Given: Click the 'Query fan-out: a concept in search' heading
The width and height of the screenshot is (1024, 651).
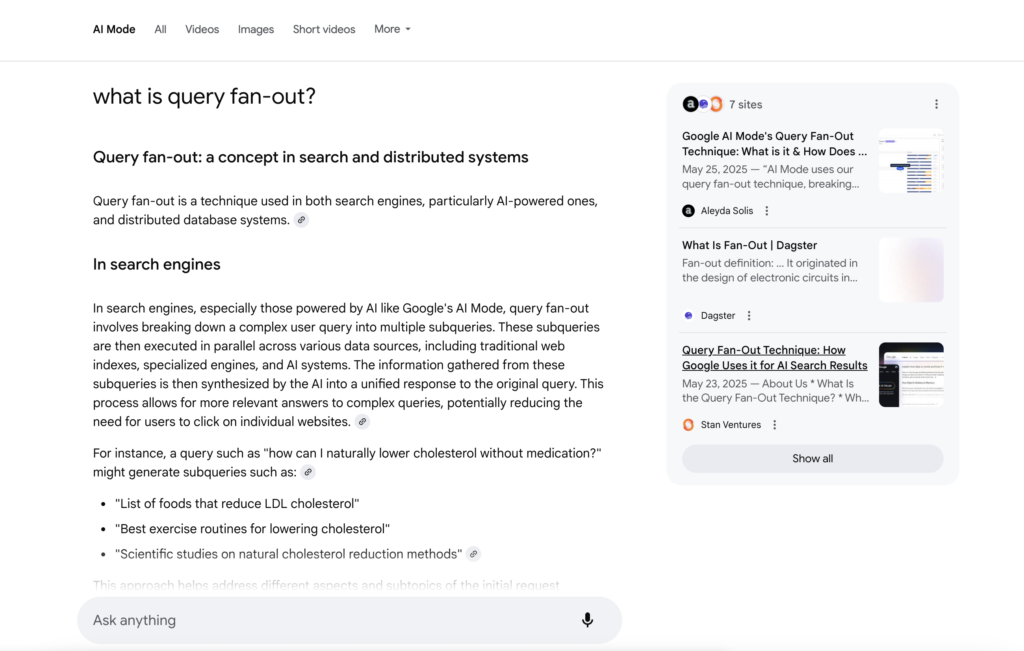Looking at the screenshot, I should 310,157.
